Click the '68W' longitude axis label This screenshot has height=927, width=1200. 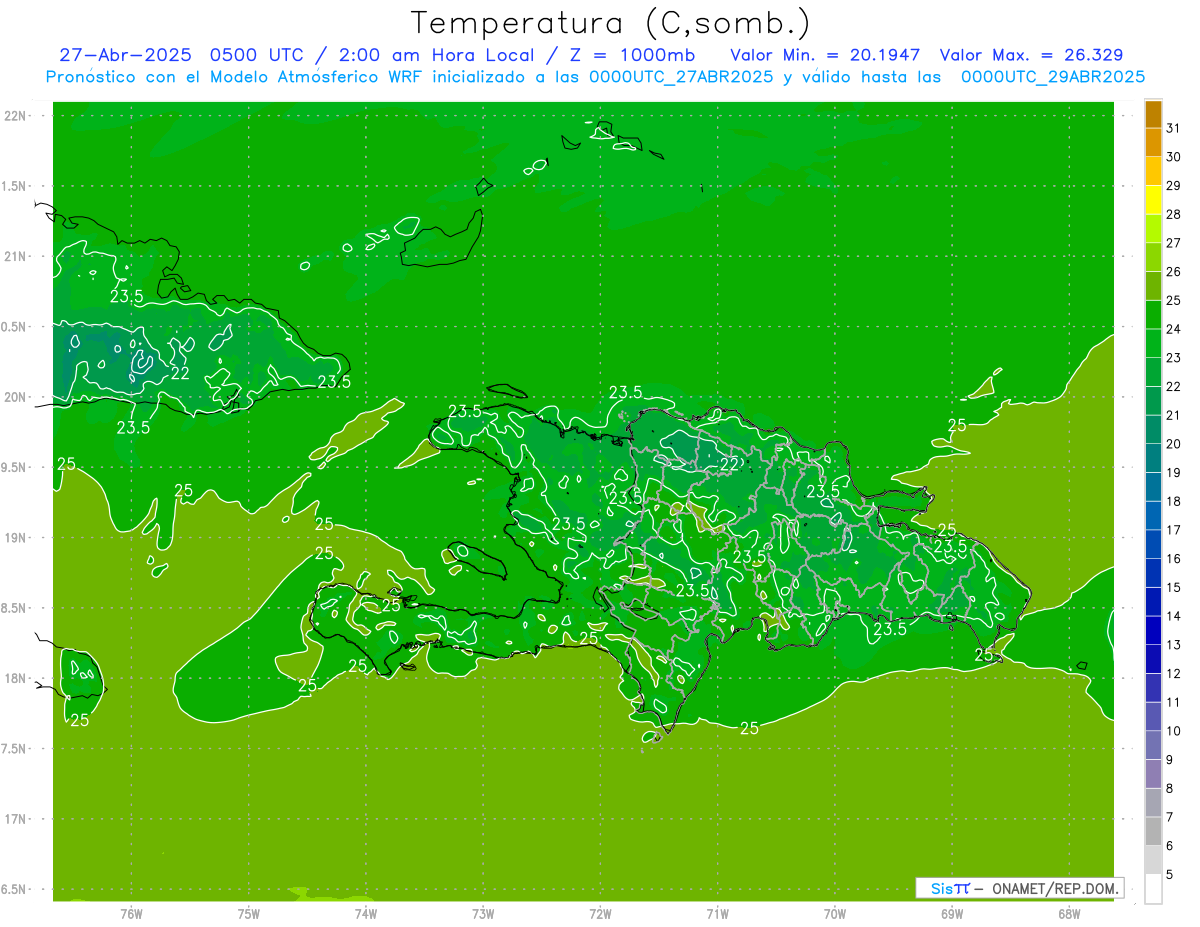click(1068, 914)
